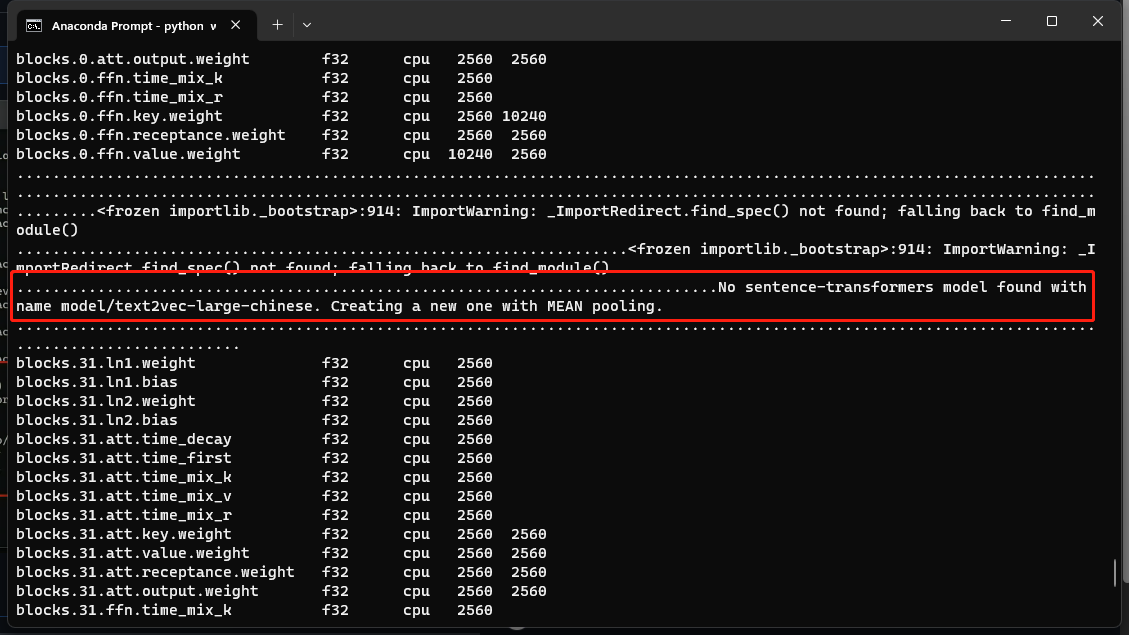This screenshot has height=635, width=1129.
Task: Click the vertical scrollbar thumb
Action: click(x=1115, y=573)
